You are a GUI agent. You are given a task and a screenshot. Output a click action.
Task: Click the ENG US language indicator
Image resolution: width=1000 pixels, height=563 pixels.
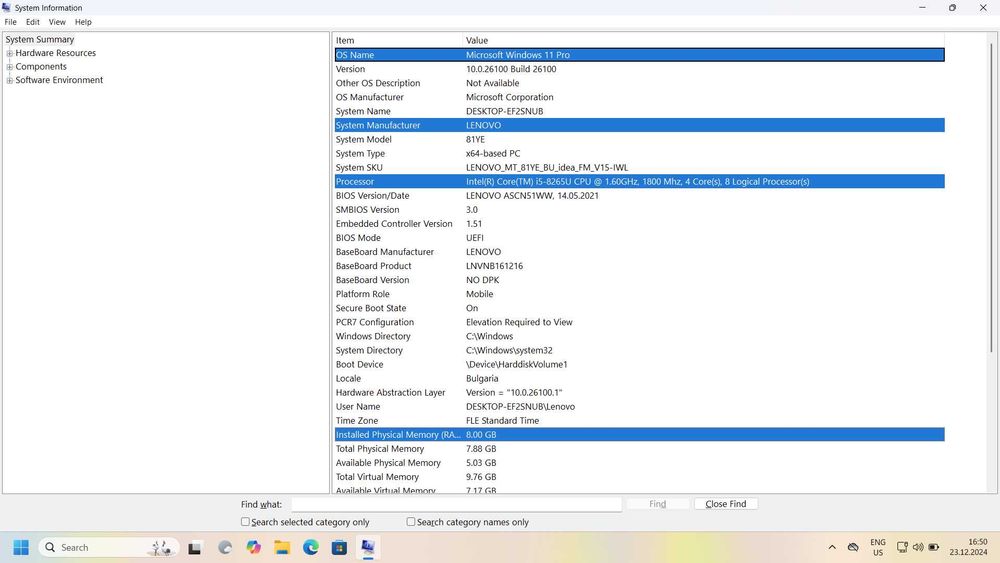878,547
